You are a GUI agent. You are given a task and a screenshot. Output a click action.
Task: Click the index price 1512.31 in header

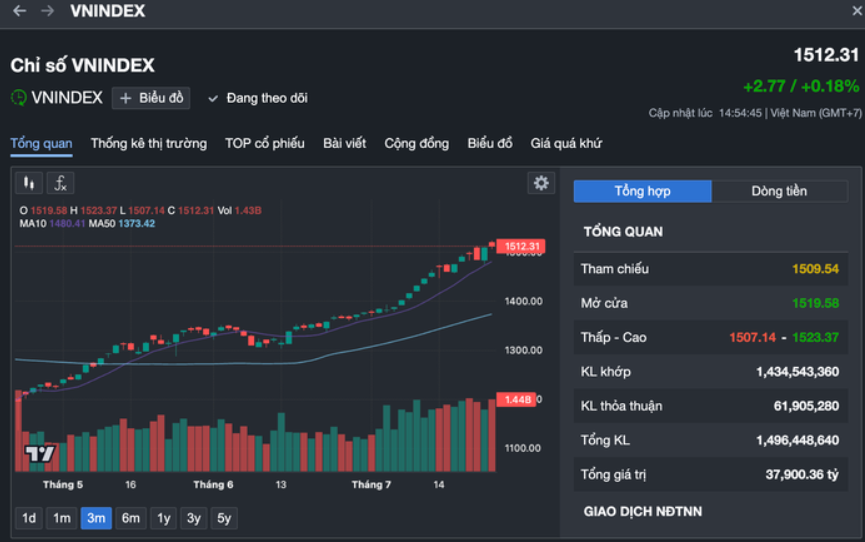point(826,55)
